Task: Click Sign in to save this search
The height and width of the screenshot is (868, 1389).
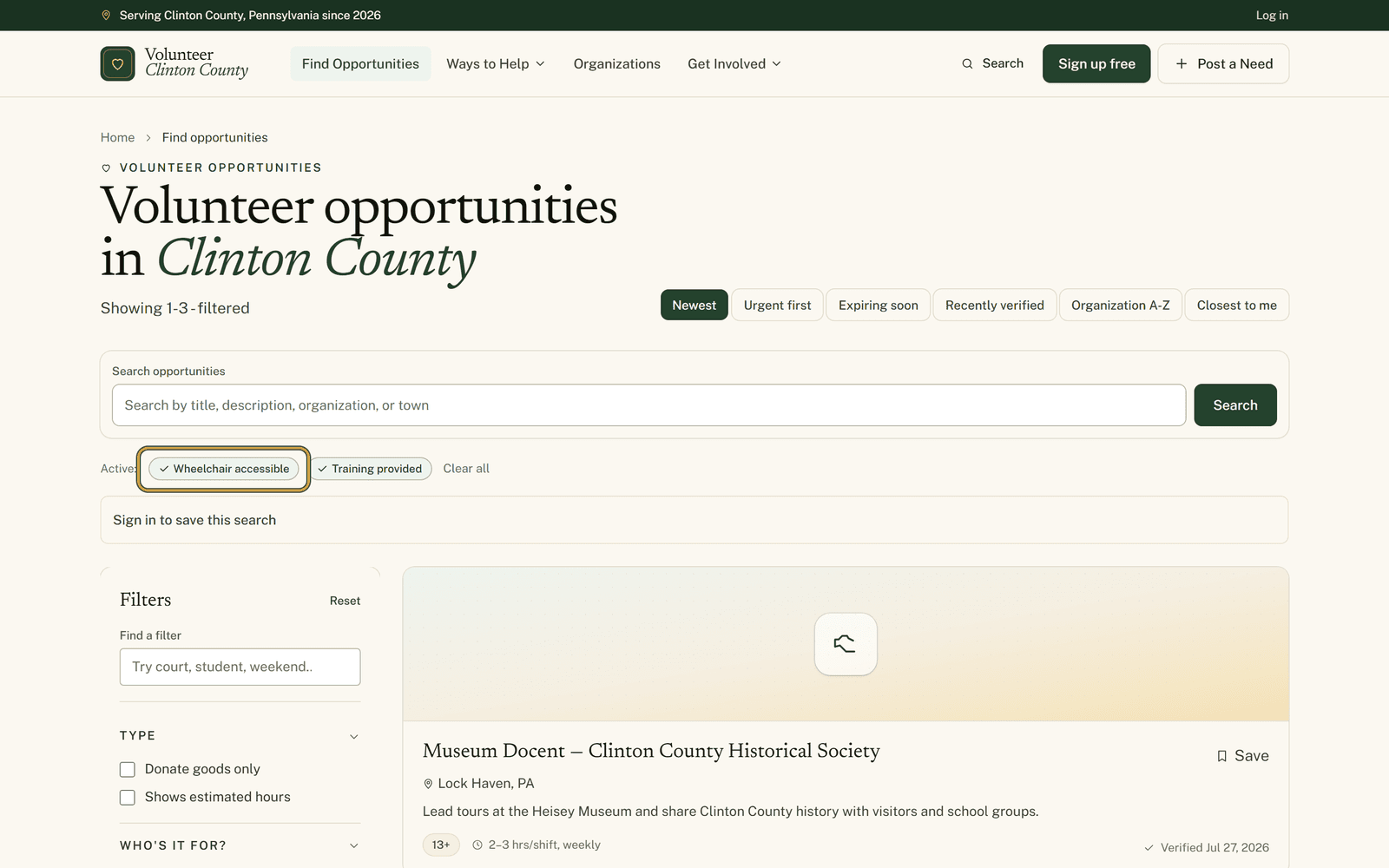Action: [194, 520]
